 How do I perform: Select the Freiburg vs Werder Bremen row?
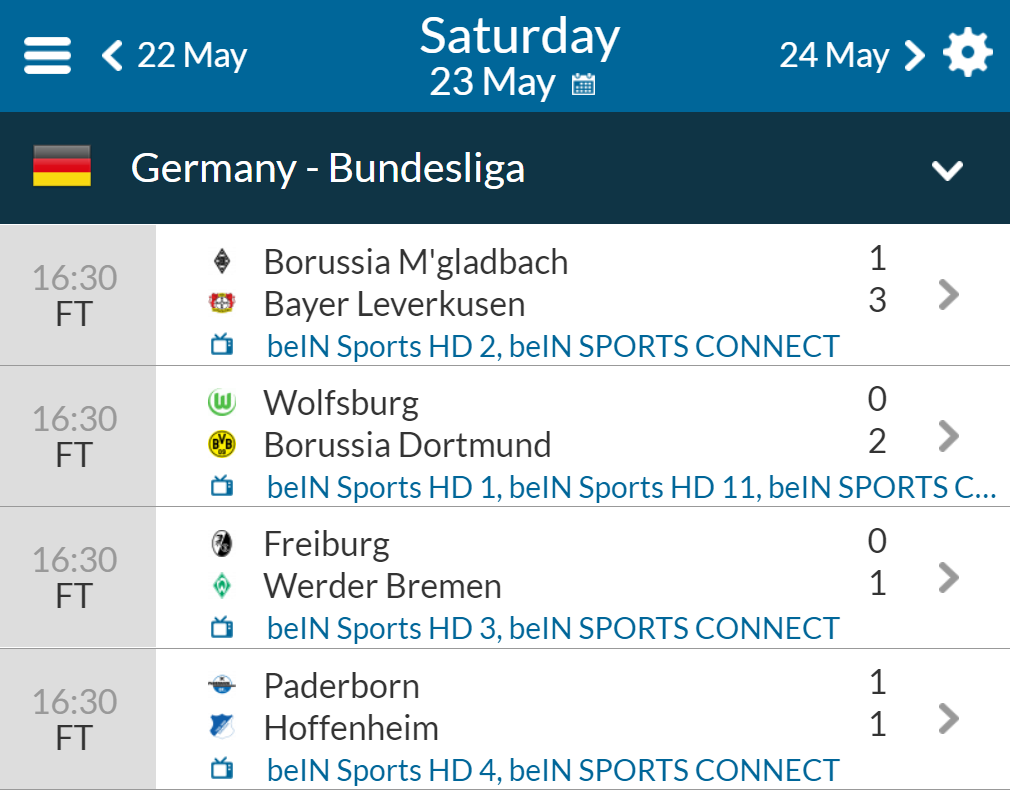coord(505,578)
